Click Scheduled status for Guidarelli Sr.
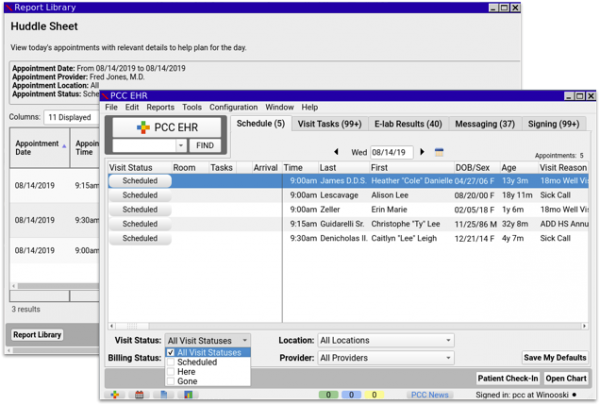Screen dimensions: 600x405 click(x=140, y=224)
